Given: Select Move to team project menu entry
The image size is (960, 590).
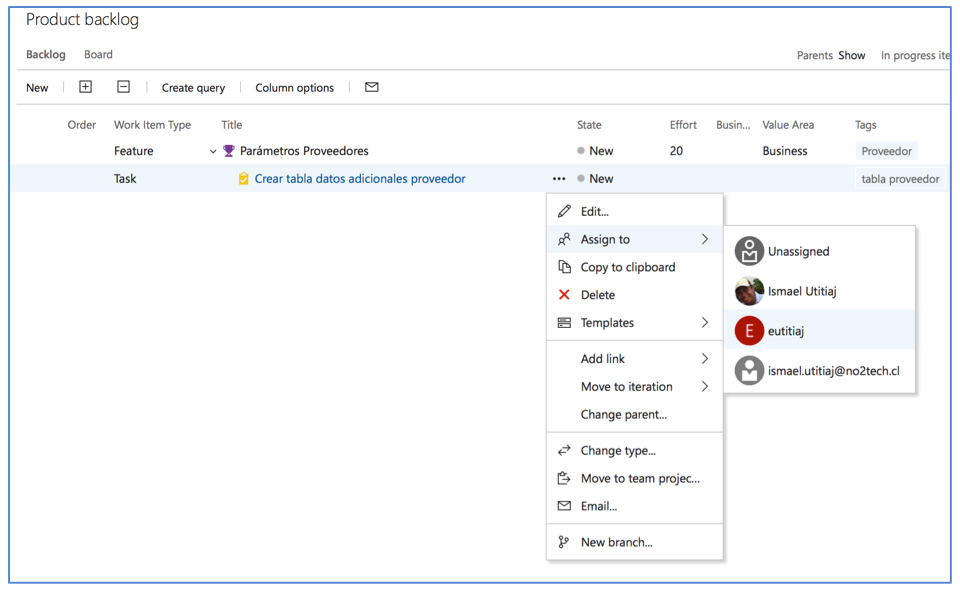Looking at the screenshot, I should pos(635,479).
